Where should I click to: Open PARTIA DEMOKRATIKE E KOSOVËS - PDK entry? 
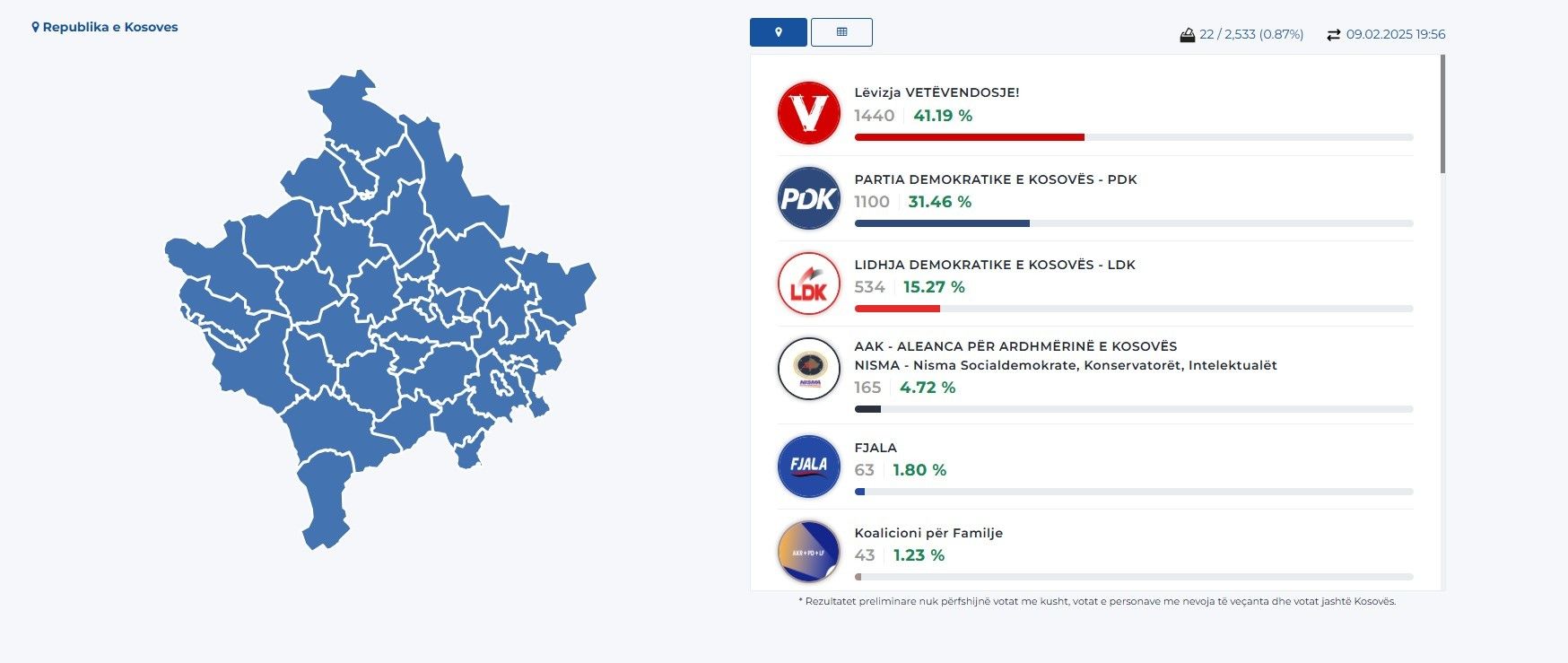(x=995, y=179)
